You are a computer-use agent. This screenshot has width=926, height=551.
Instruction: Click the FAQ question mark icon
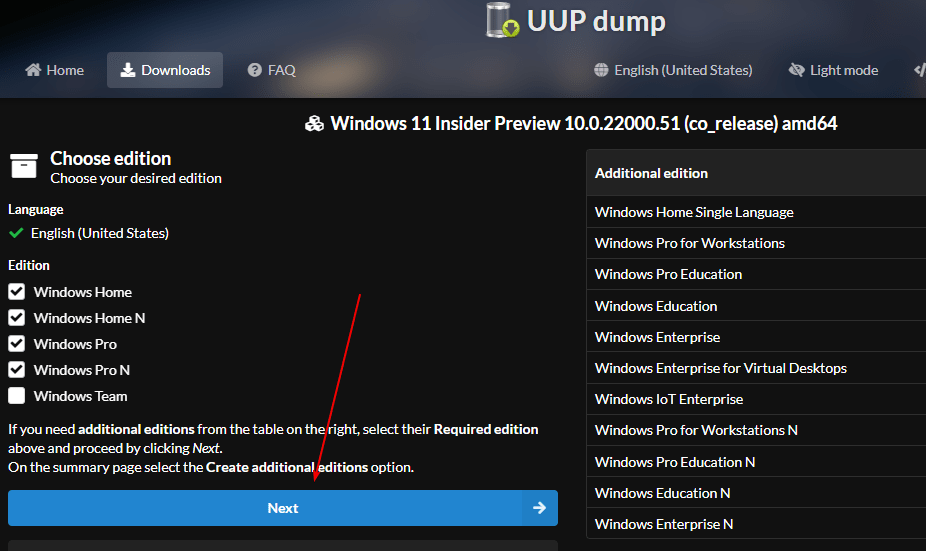255,70
